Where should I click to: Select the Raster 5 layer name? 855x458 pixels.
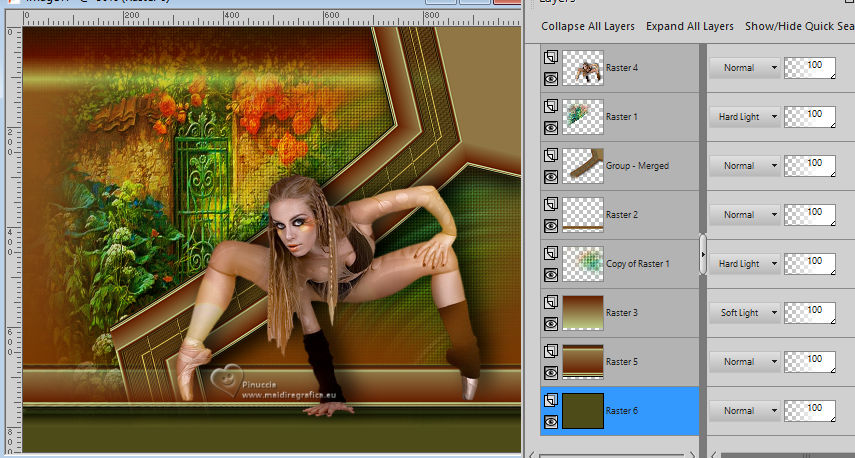[x=622, y=361]
